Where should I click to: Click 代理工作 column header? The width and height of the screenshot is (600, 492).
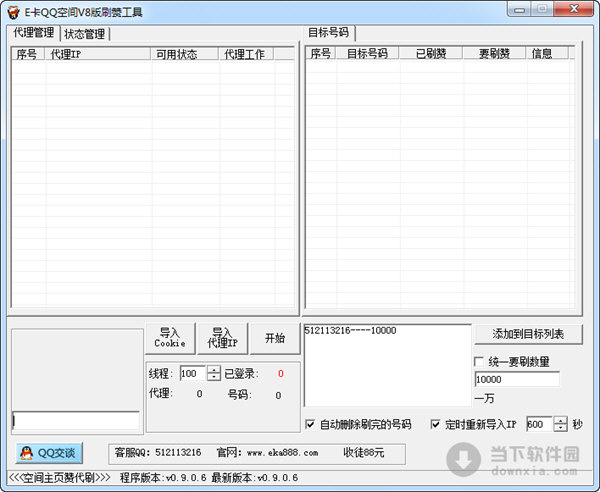pyautogui.click(x=246, y=54)
